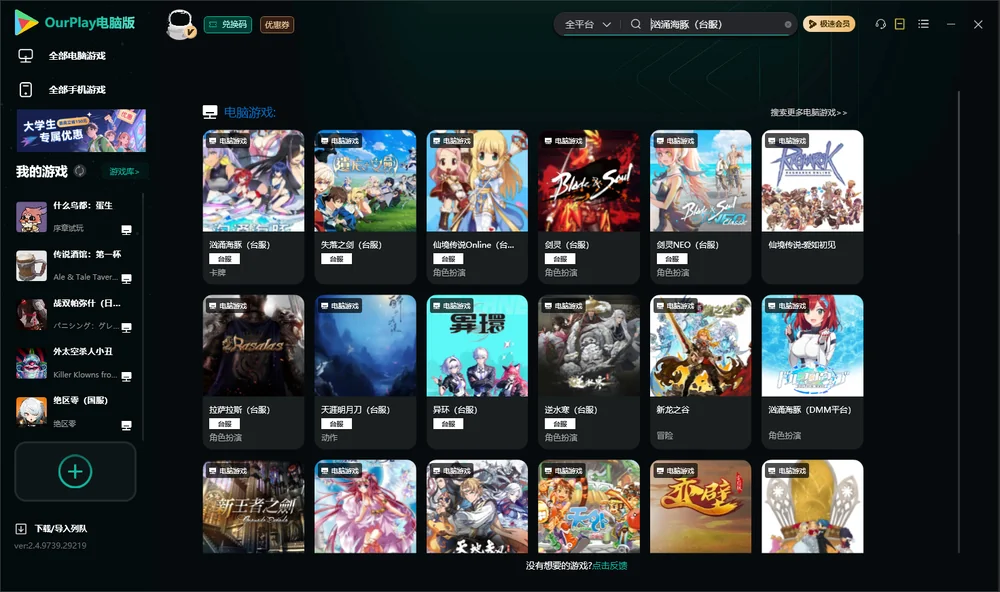This screenshot has width=1000, height=592.
Task: Click the search magnifier icon
Action: pyautogui.click(x=635, y=24)
